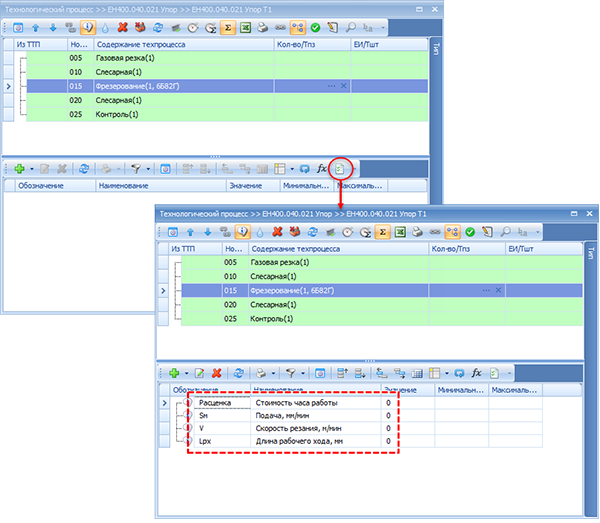600x523 pixels.
Task: Open the filter dropdown arrow in the front window
Action: pos(303,373)
